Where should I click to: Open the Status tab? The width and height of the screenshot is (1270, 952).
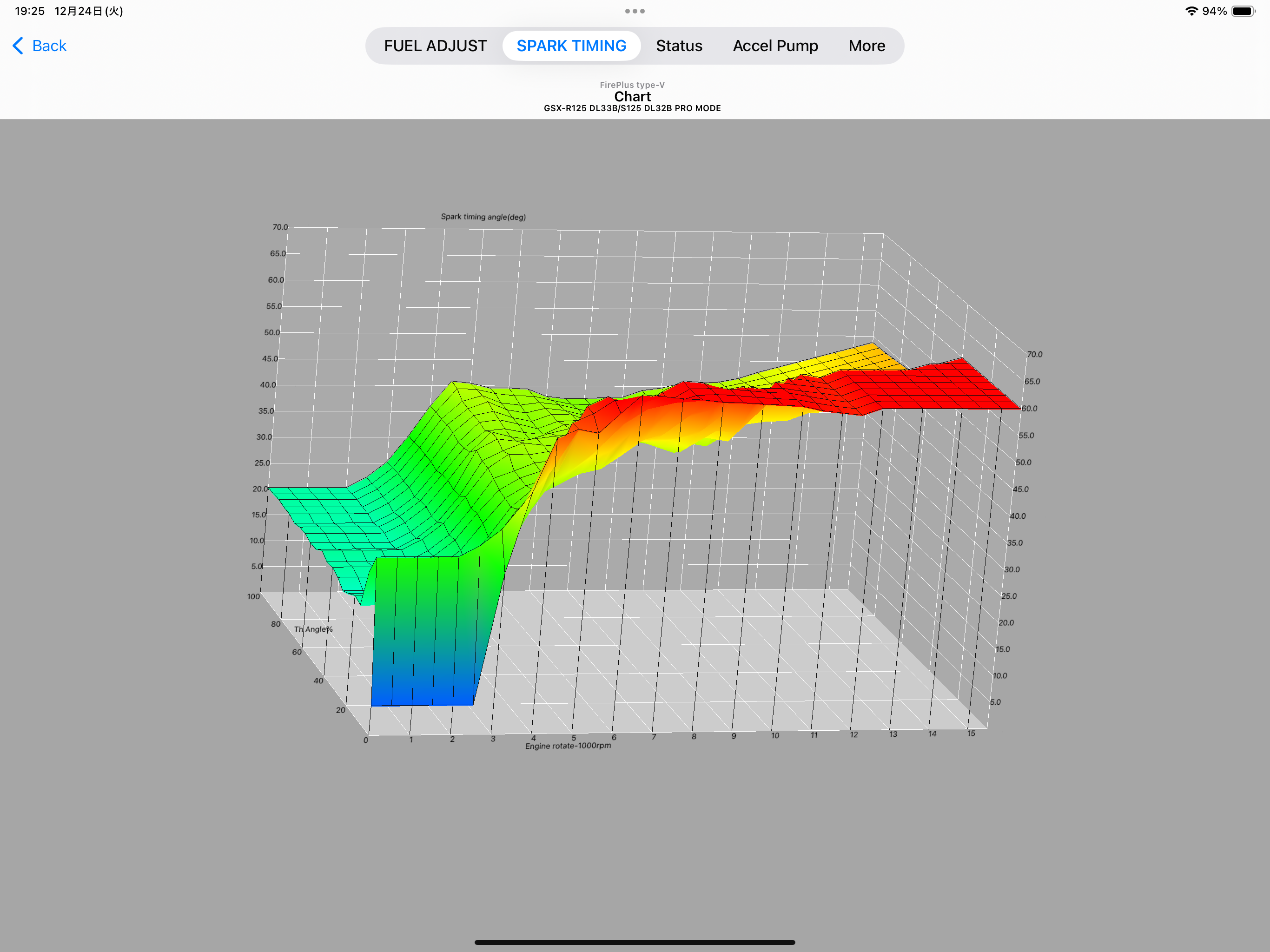click(679, 46)
